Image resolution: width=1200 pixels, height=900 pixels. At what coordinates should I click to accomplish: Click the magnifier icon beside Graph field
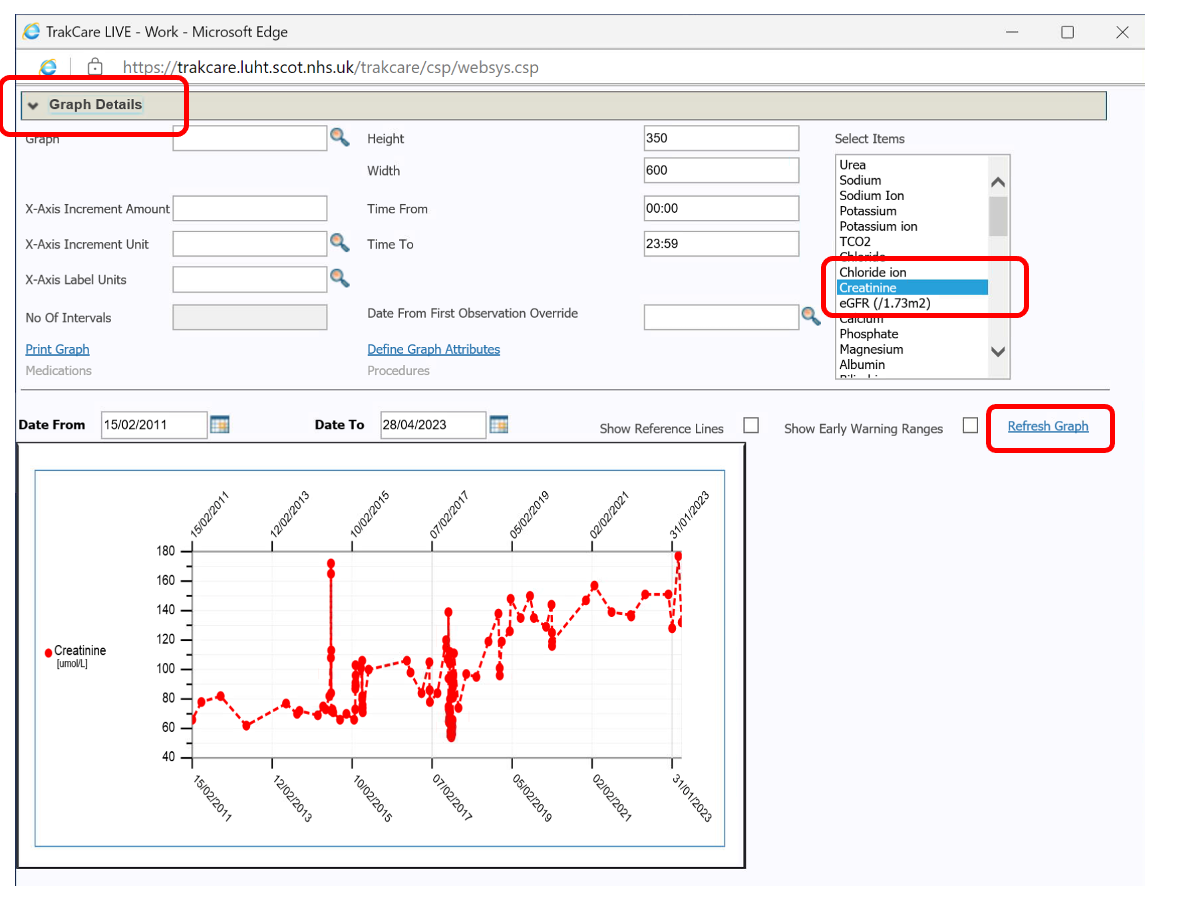coord(340,137)
